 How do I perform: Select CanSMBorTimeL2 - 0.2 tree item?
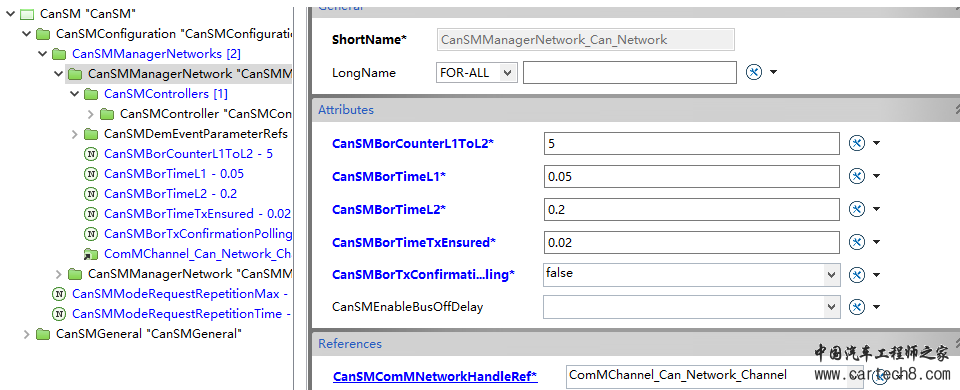pos(171,194)
